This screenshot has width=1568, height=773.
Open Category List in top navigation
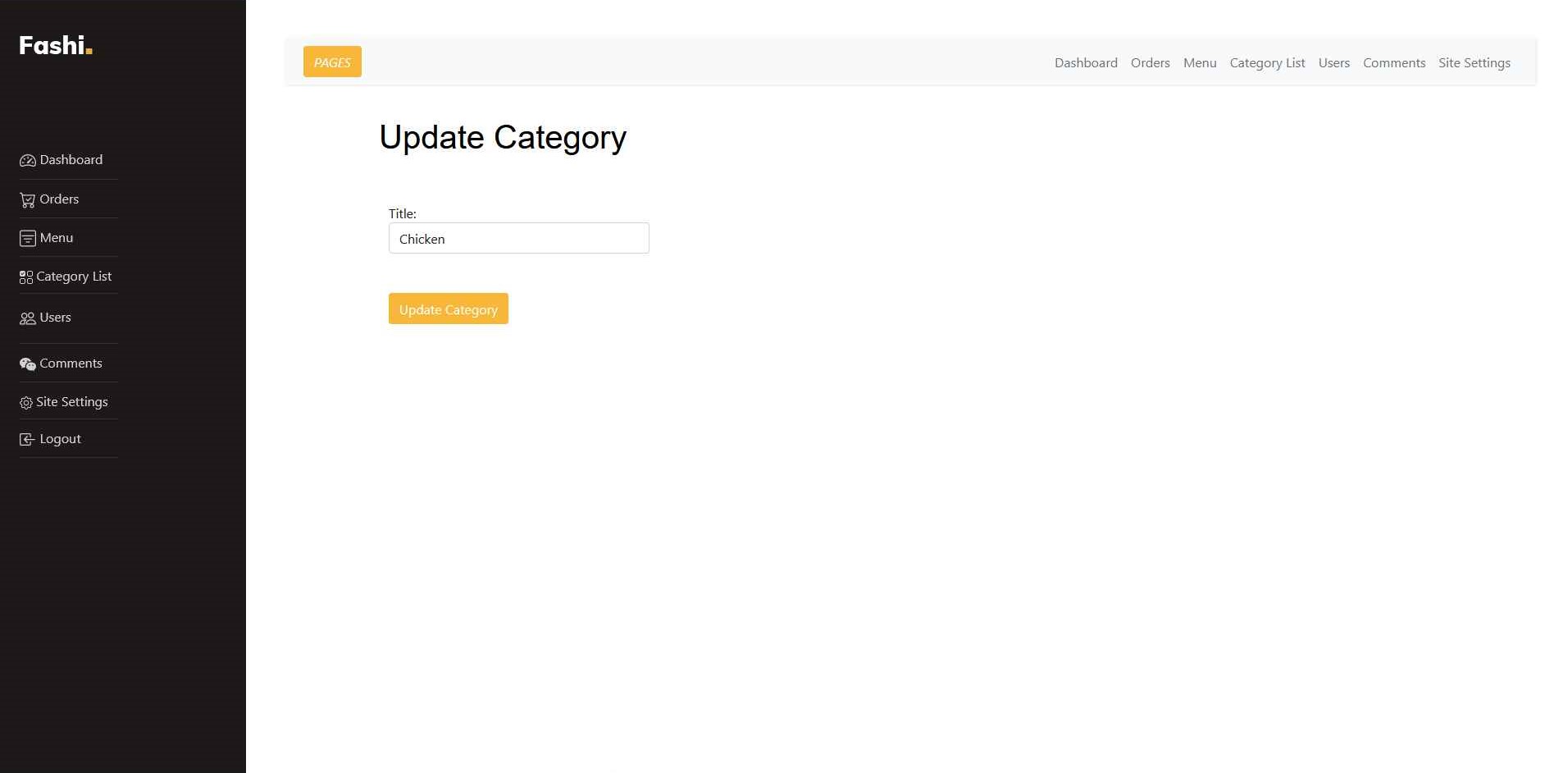1267,63
